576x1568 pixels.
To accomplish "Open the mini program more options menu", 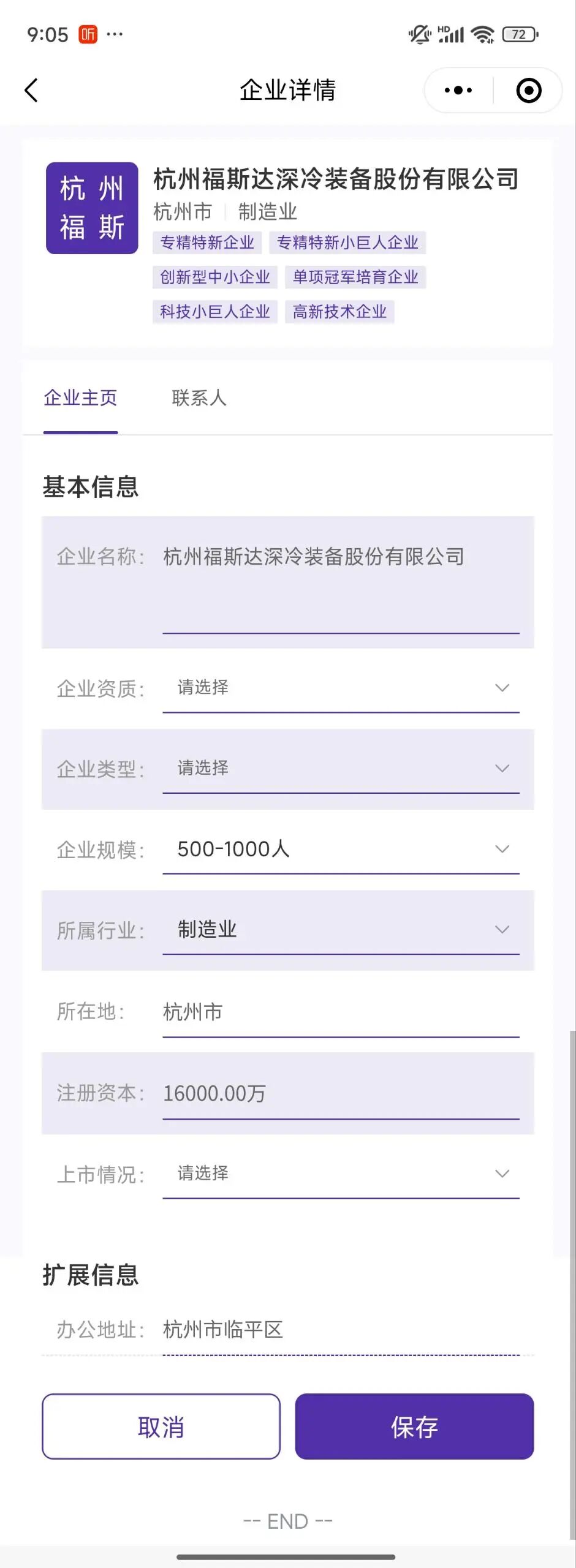I will (x=458, y=91).
